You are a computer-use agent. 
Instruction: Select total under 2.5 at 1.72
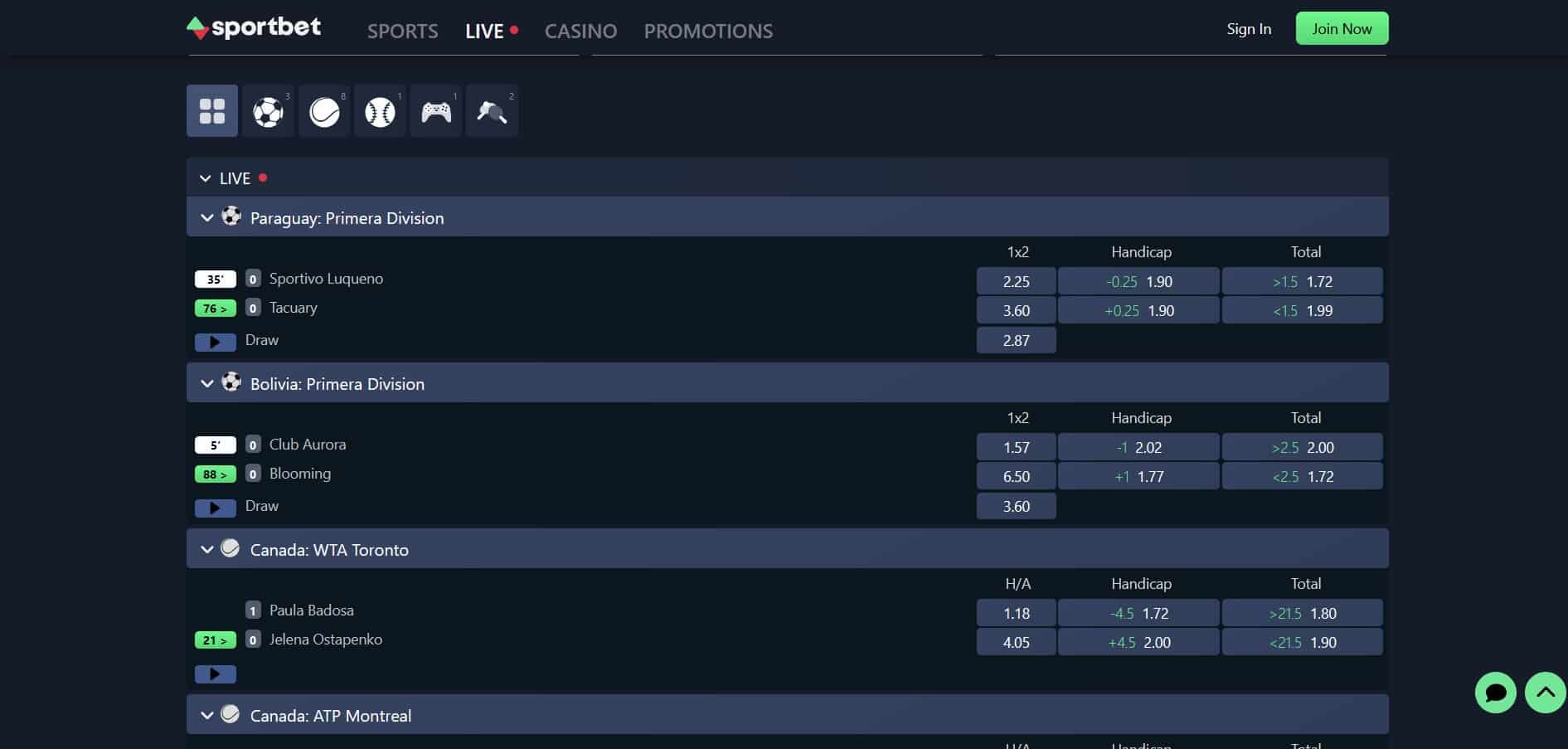click(x=1303, y=476)
